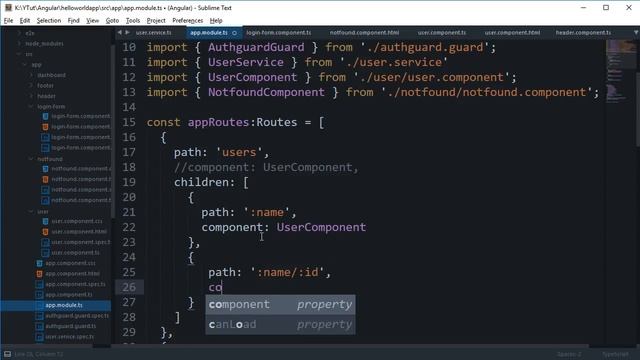Open the Find menu
This screenshot has width=640, height=360.
73,20
